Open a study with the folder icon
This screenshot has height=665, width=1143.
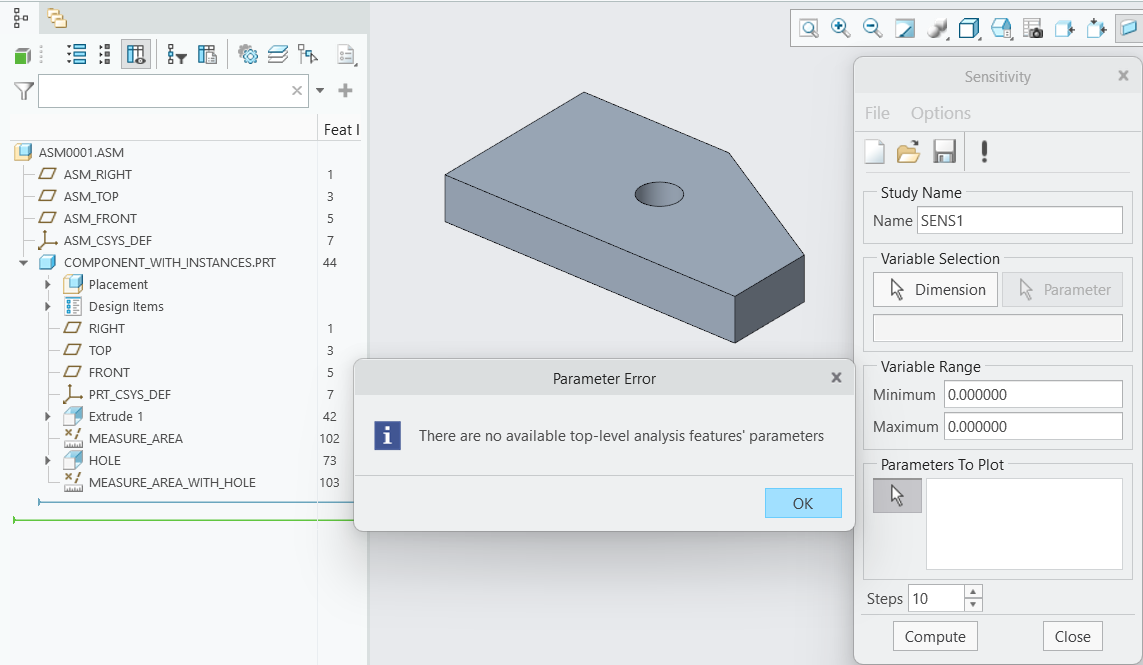(x=908, y=151)
